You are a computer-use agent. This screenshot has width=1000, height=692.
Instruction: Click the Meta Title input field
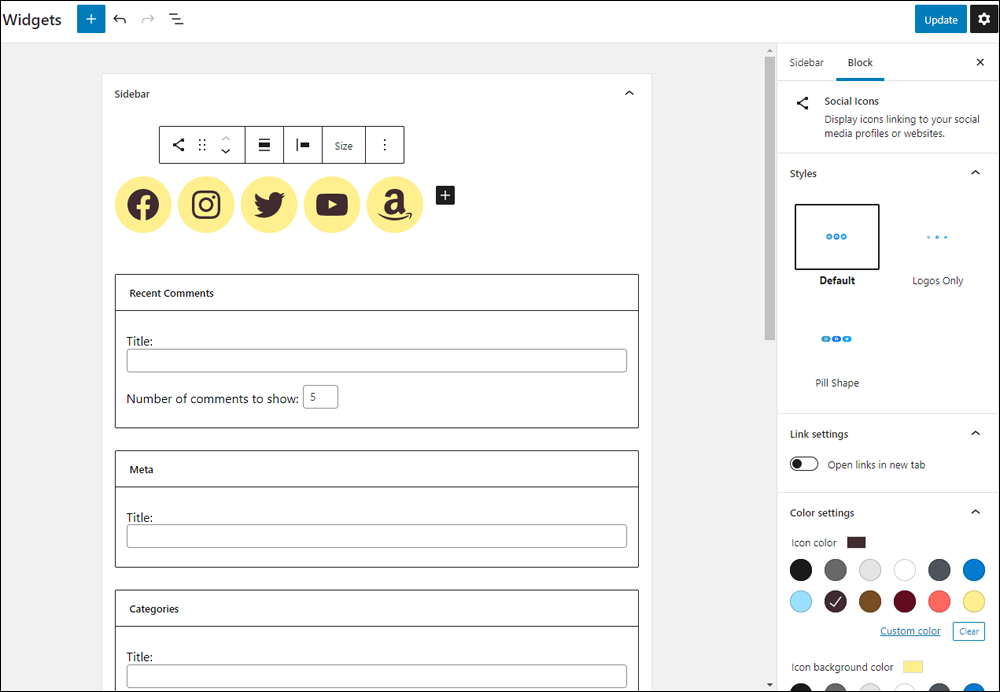(376, 536)
